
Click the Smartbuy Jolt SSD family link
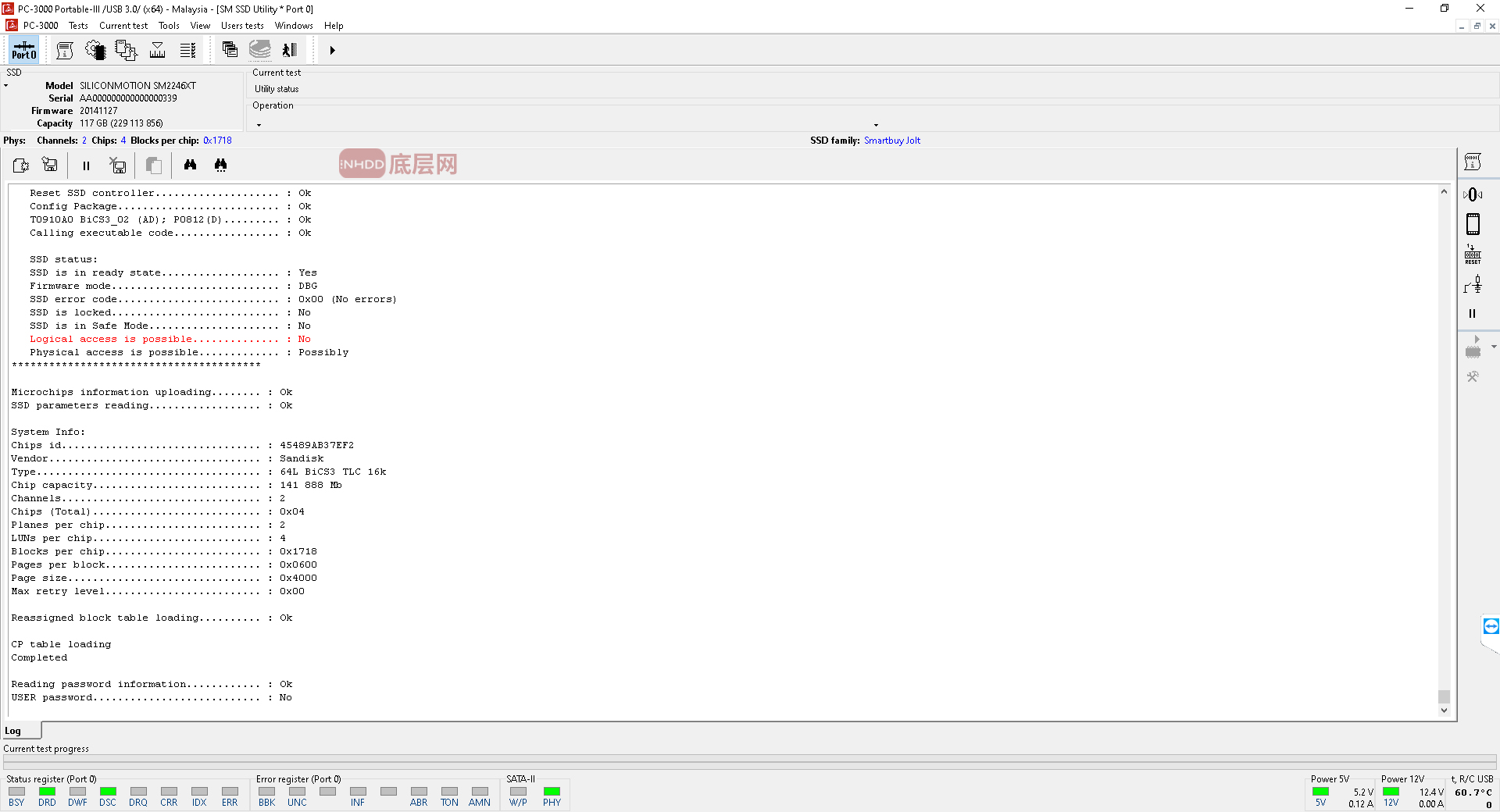[891, 141]
